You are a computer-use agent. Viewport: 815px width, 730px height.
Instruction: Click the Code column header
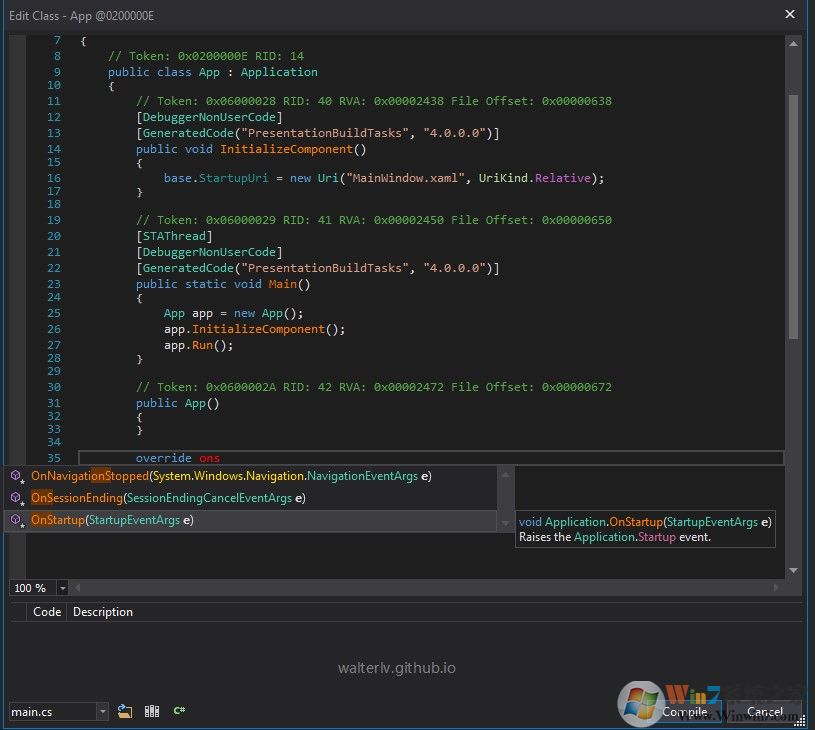point(47,612)
